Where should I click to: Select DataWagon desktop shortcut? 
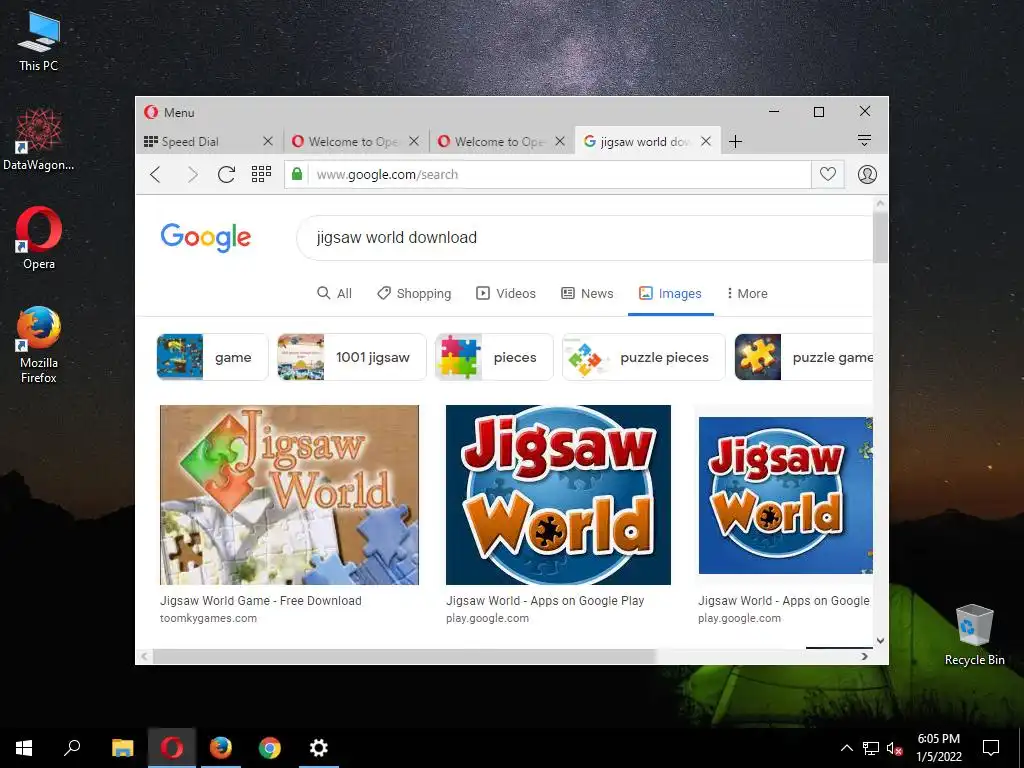39,140
